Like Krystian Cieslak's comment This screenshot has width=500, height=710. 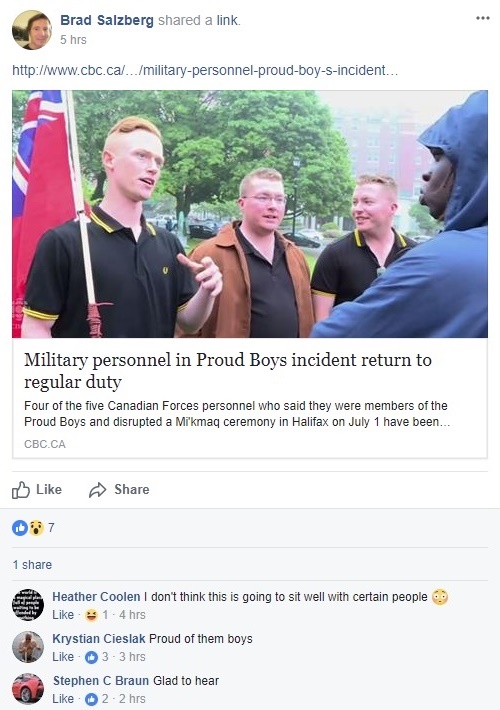pos(63,657)
